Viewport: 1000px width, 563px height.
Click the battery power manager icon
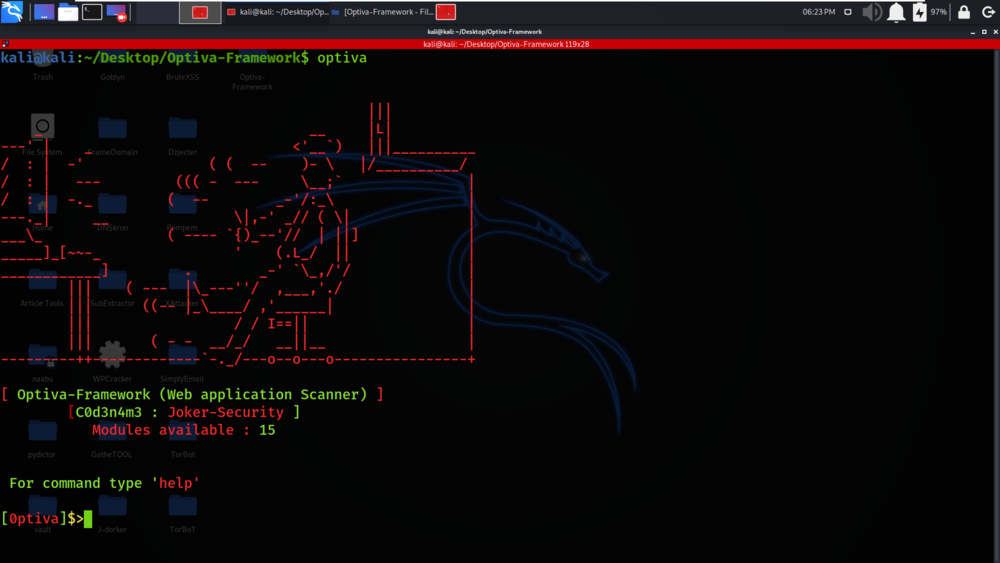click(919, 12)
